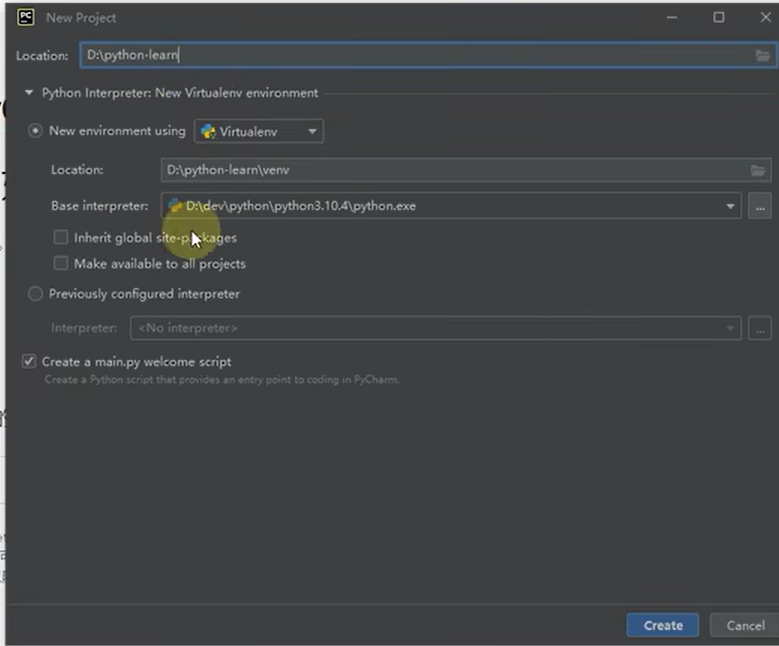779x646 pixels.
Task: Browse for venv location folder icon
Action: tap(758, 170)
